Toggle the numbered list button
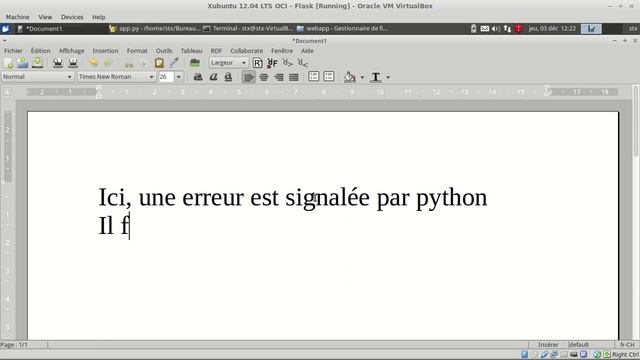 [x=313, y=76]
